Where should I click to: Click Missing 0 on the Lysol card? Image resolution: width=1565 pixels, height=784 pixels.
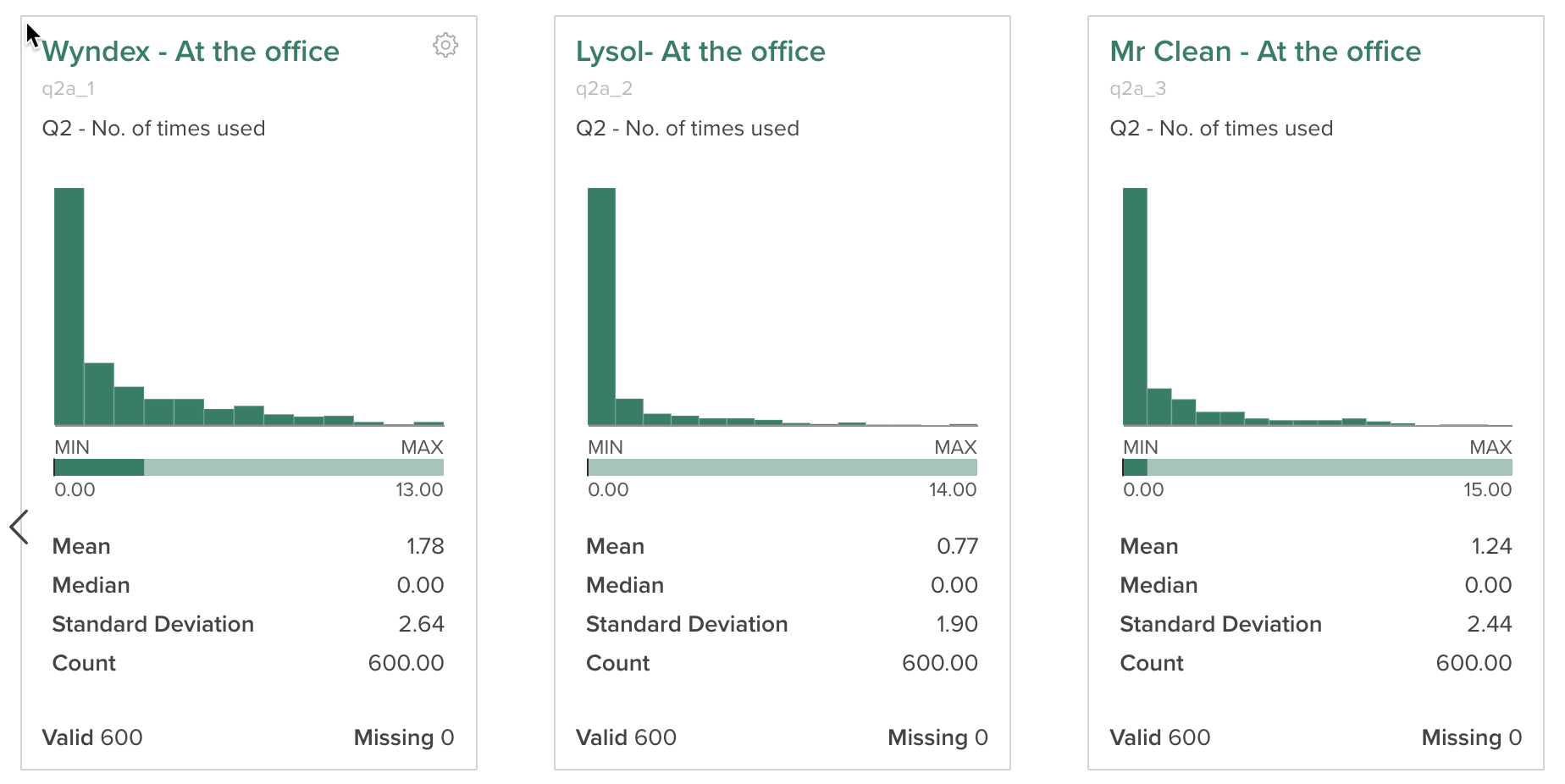(x=938, y=737)
